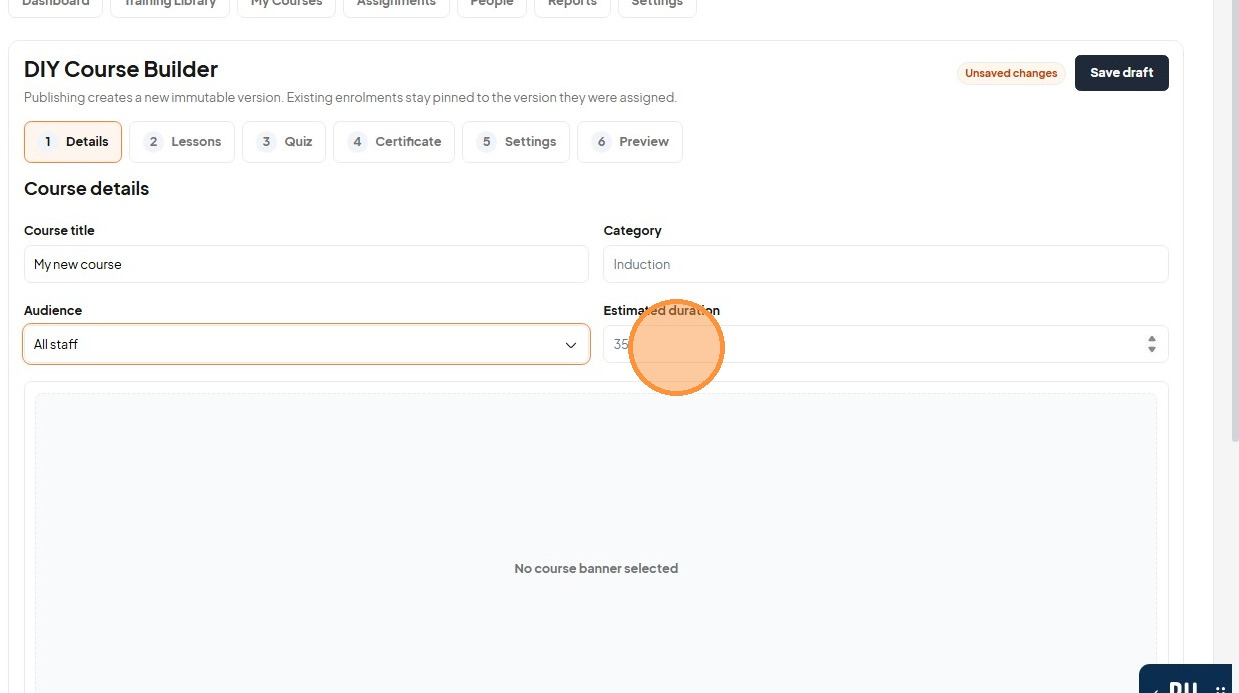The image size is (1239, 693).
Task: Focus the Course title field
Action: coord(306,264)
